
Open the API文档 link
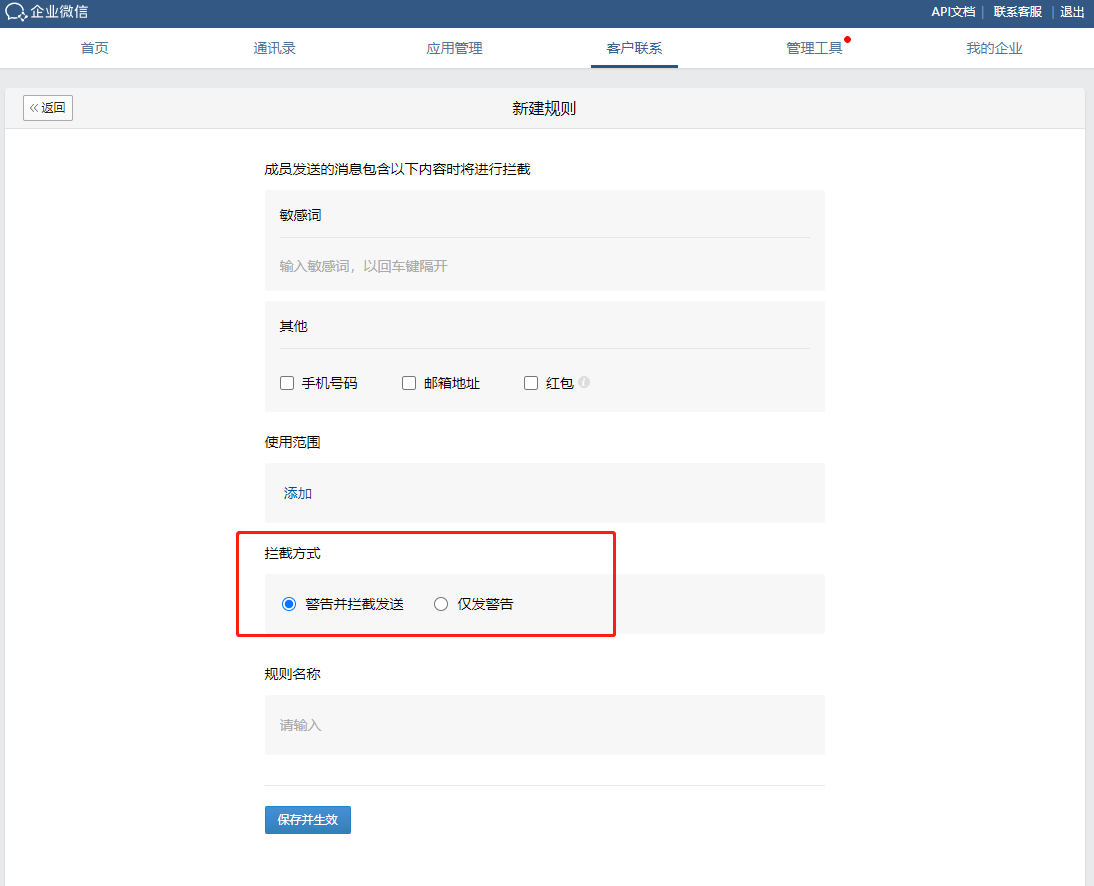tap(953, 12)
